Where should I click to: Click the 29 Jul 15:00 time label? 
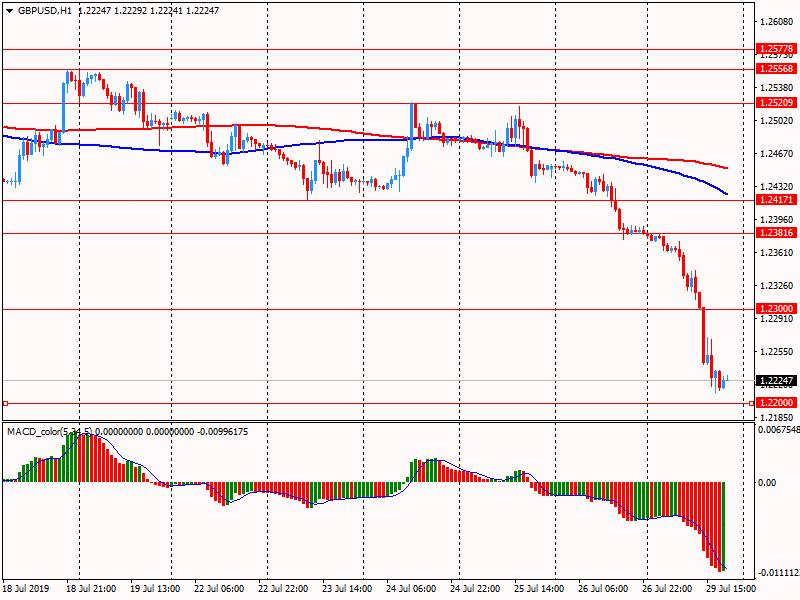[731, 589]
